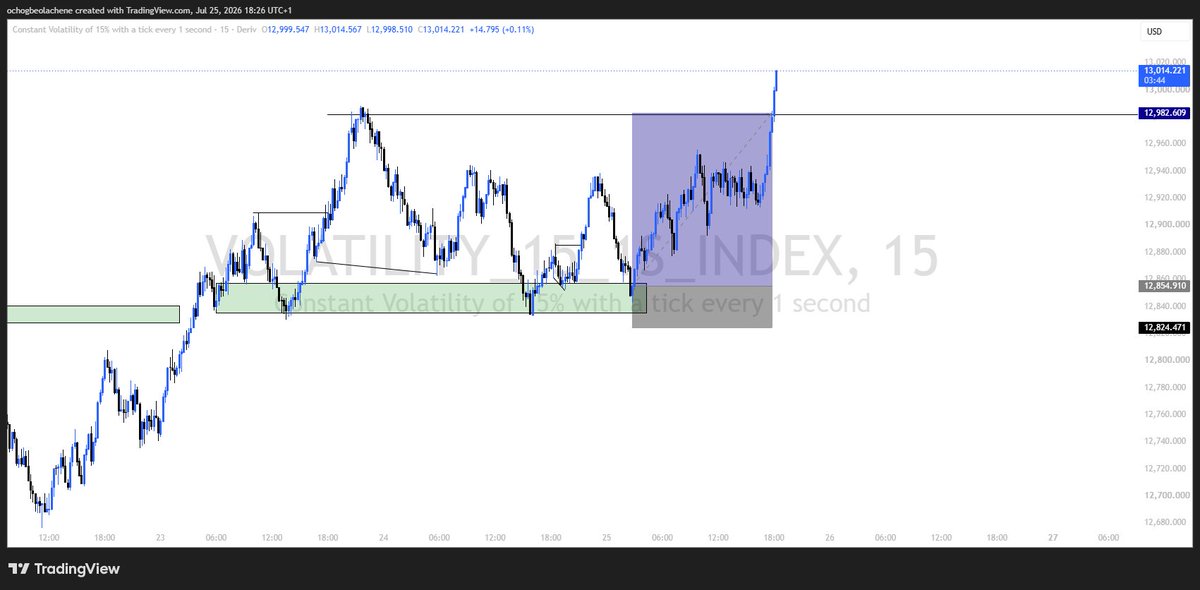Click the 12,824.471 stop-loss price tag
Viewport: 1200px width, 590px height.
click(1164, 327)
